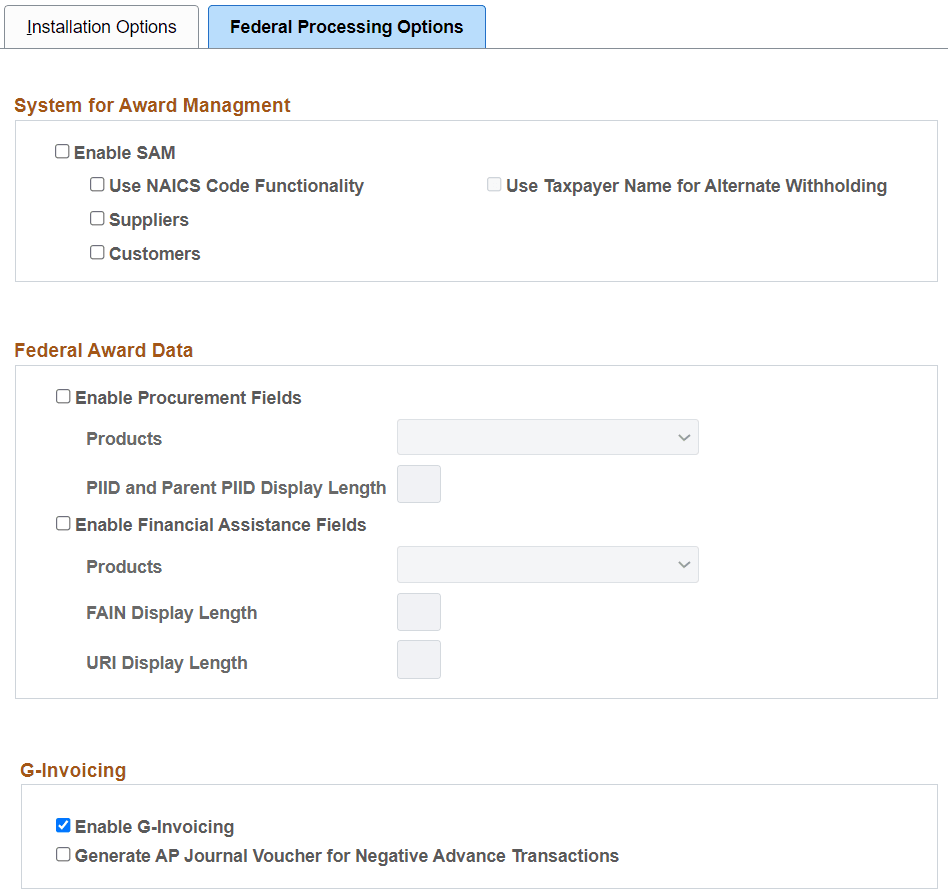The image size is (948, 896).
Task: Select the FAIN Display Length input box
Action: coord(419,611)
